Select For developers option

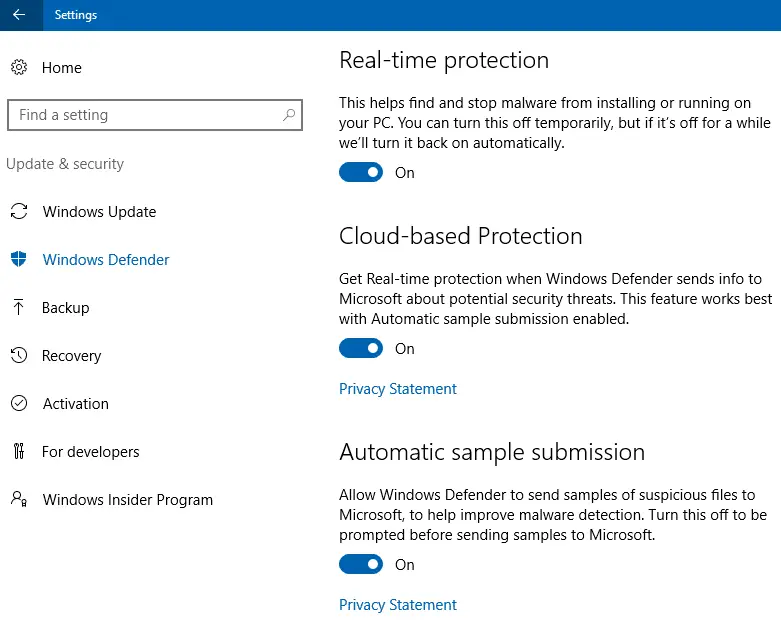point(91,452)
